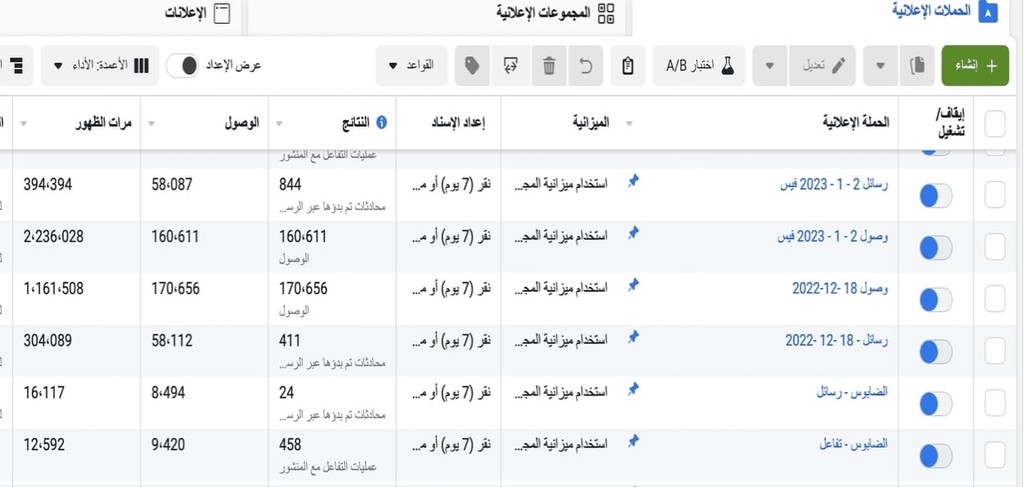Click pin icon on رسائل 2 - 1 - 2023 row

coord(633,181)
